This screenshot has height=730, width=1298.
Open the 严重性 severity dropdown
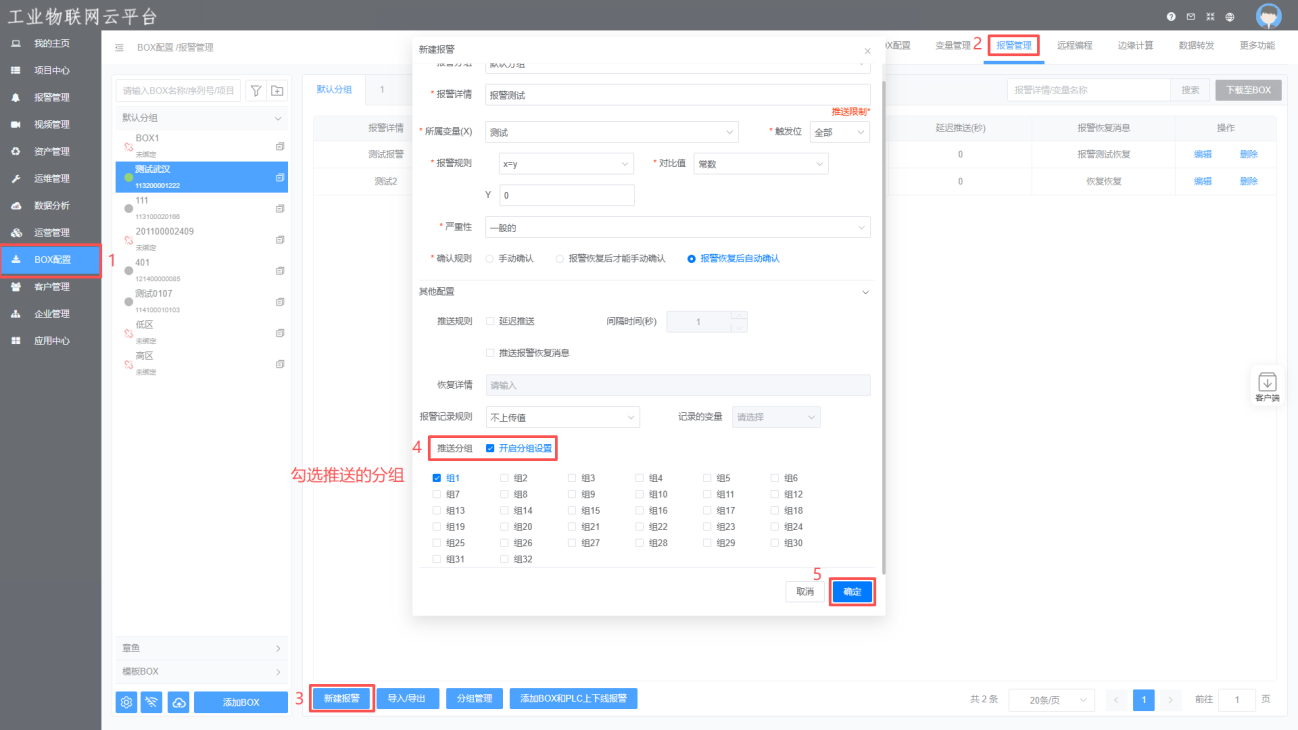(x=677, y=228)
